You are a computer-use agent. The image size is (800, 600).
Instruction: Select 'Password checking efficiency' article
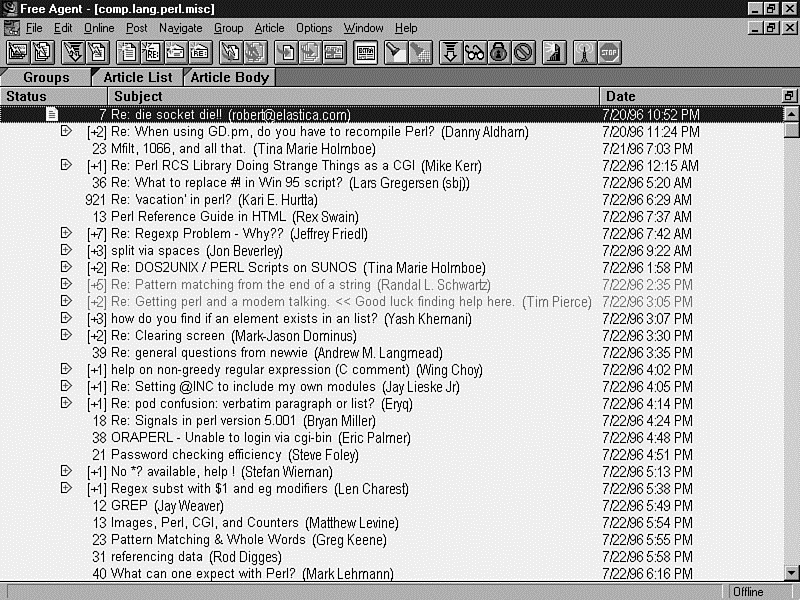pos(392,454)
